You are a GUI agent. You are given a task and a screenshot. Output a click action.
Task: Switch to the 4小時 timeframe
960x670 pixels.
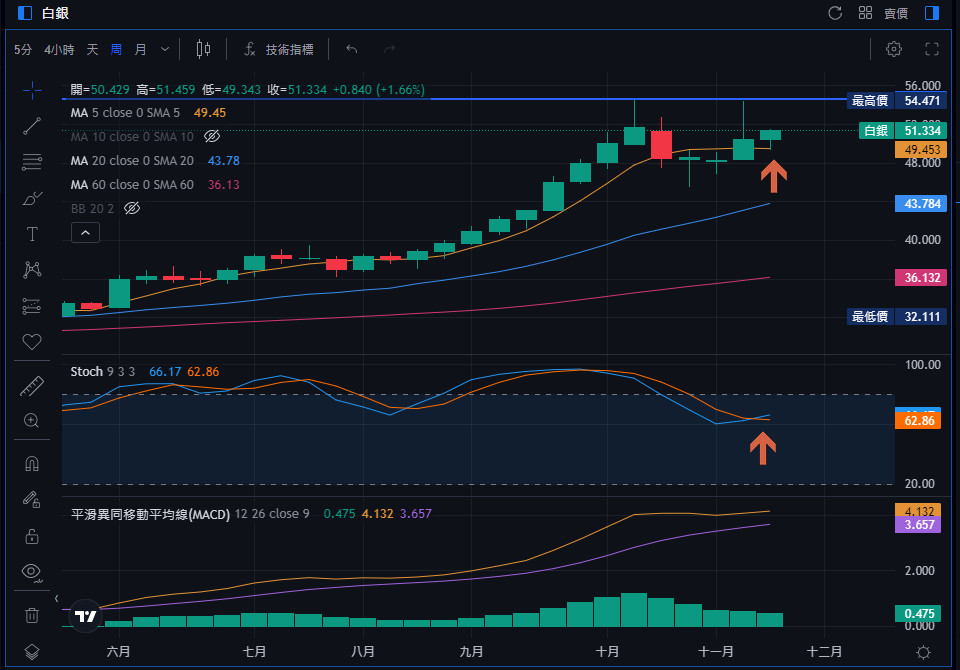[59, 49]
